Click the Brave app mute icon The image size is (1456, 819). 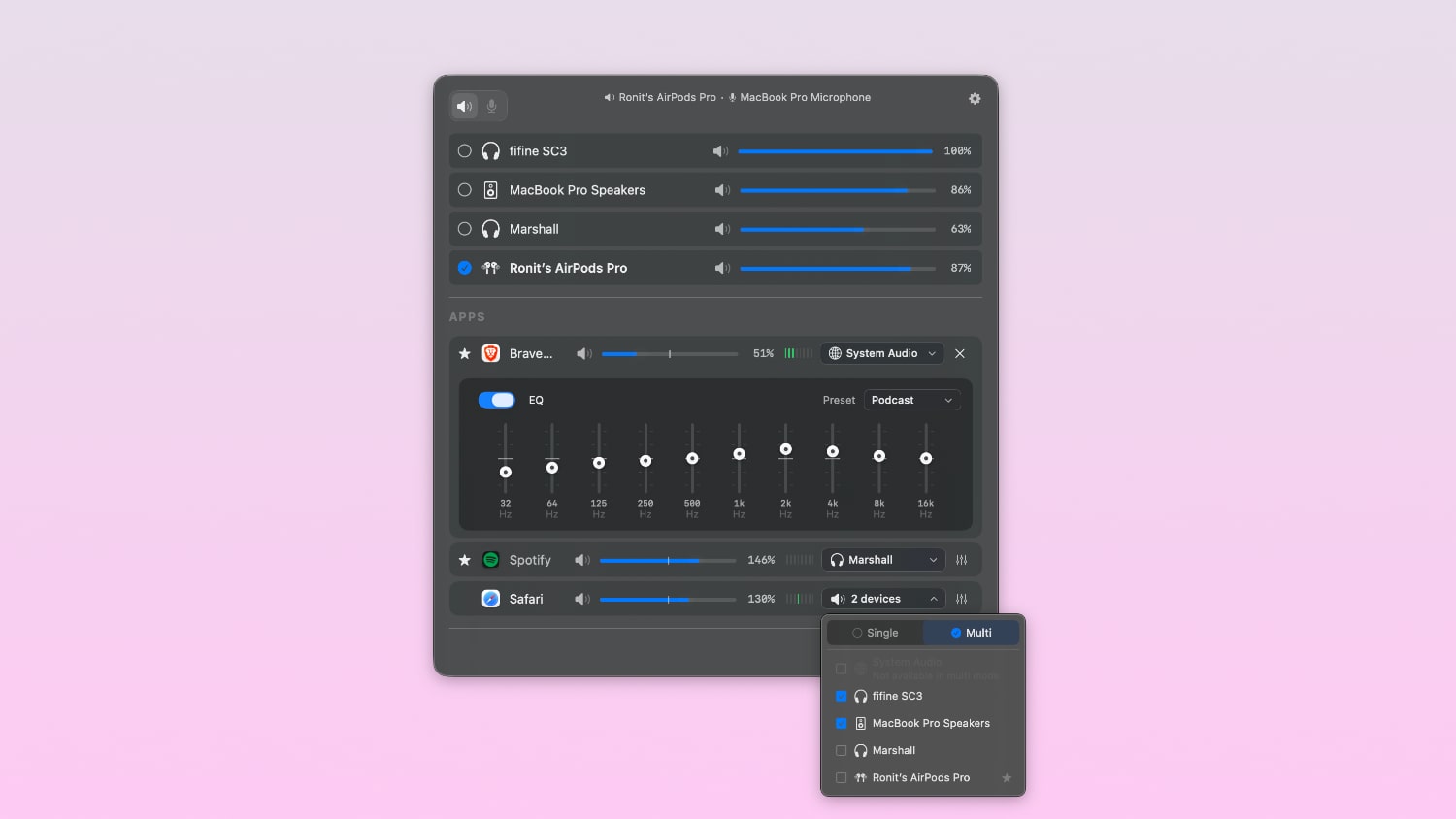[x=583, y=354]
